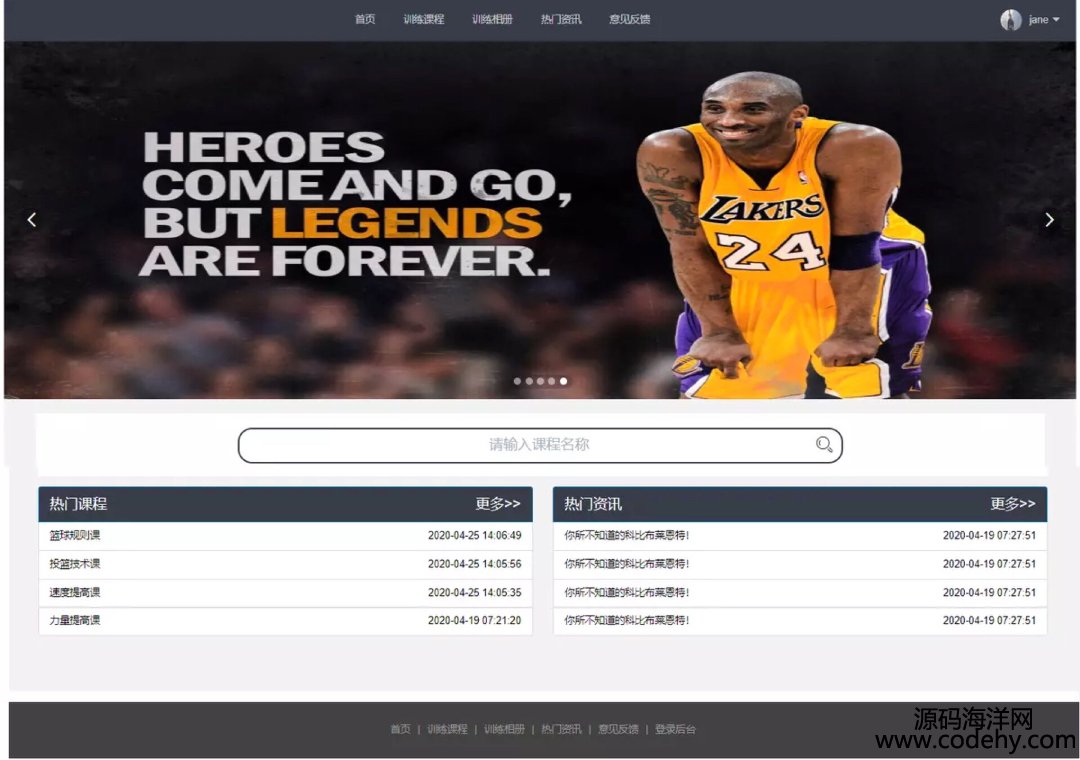The width and height of the screenshot is (1080, 760).
Task: Click the footer 训练课程 link
Action: [447, 729]
